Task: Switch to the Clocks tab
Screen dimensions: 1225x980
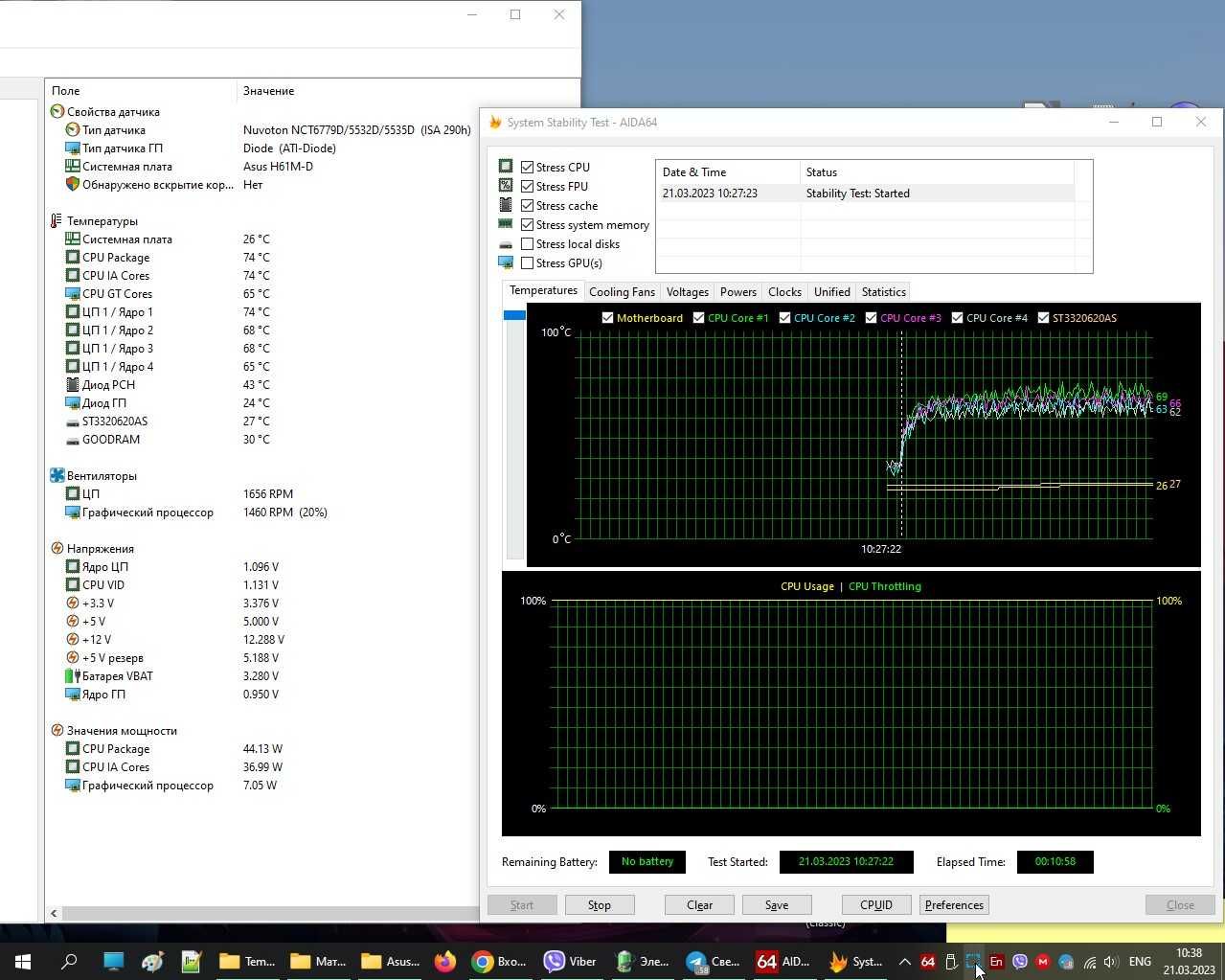Action: 784,292
